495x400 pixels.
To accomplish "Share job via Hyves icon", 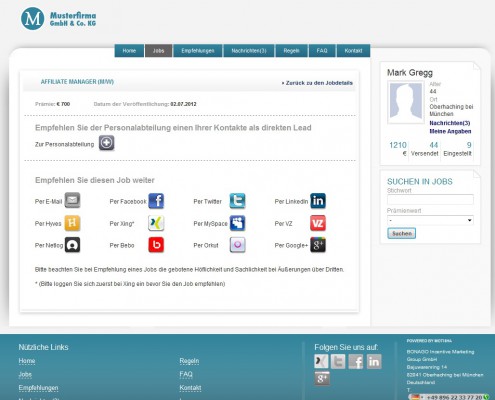I will pos(72,223).
